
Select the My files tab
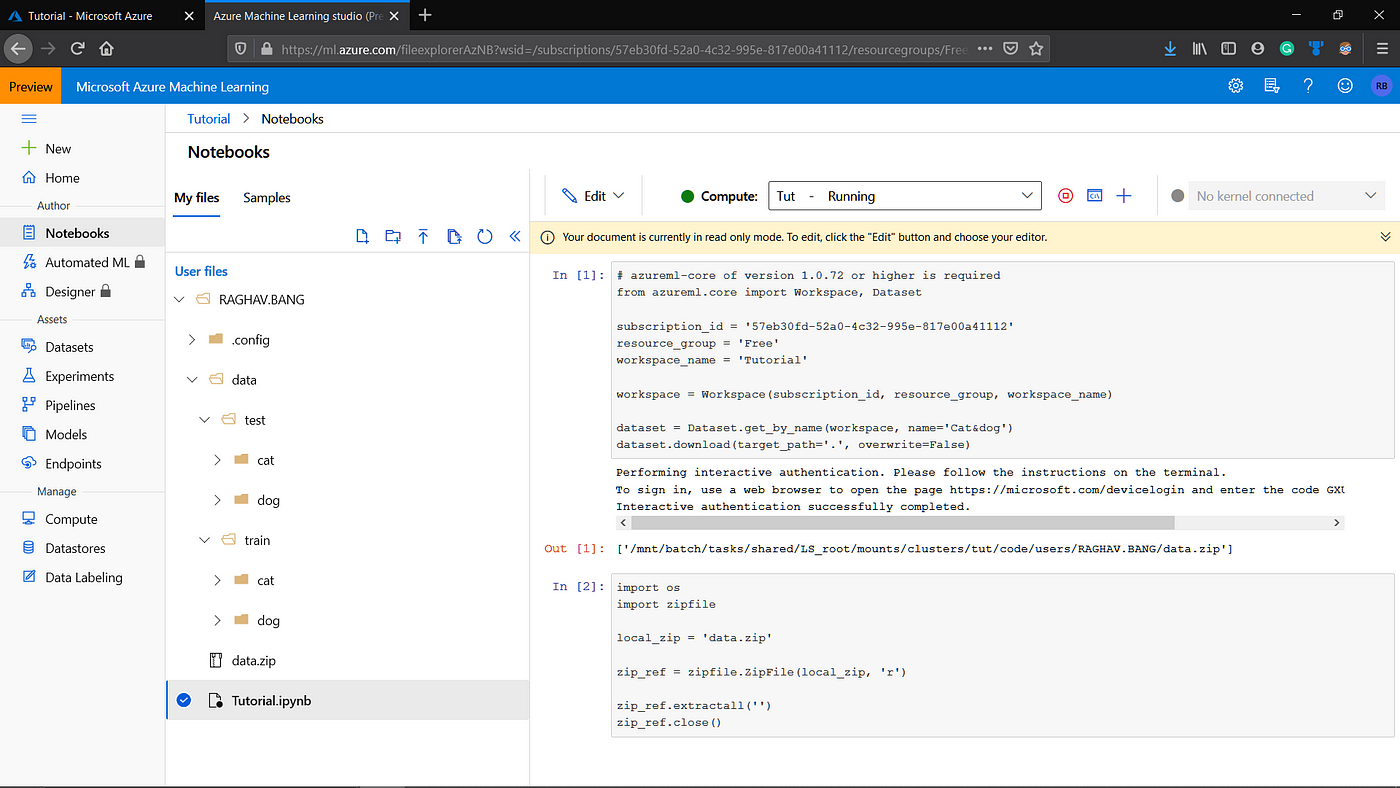(197, 197)
